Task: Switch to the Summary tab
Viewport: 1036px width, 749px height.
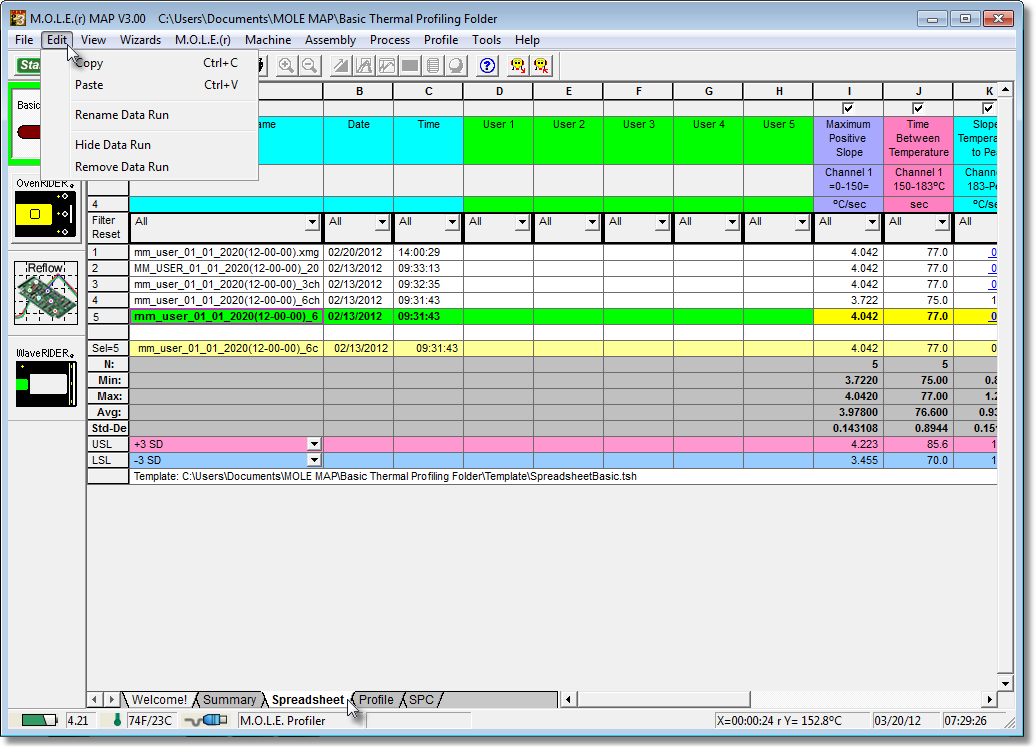Action: 229,699
